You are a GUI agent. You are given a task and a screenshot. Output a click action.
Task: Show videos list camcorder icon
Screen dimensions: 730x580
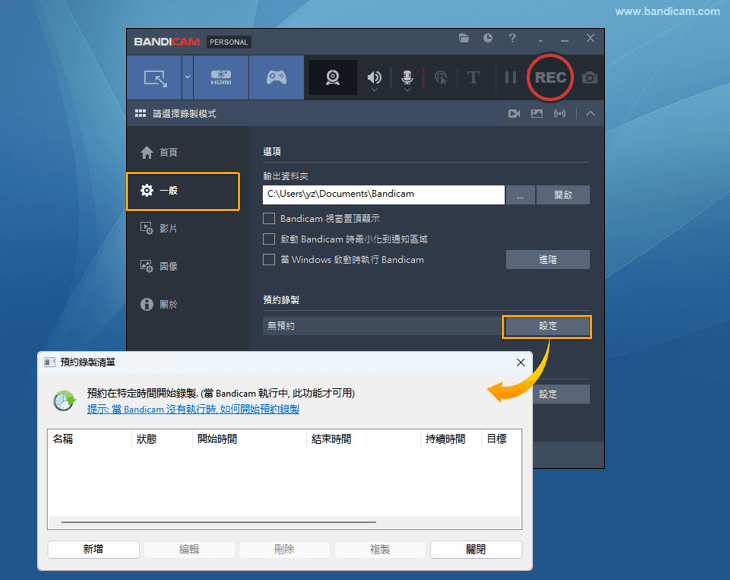[514, 114]
